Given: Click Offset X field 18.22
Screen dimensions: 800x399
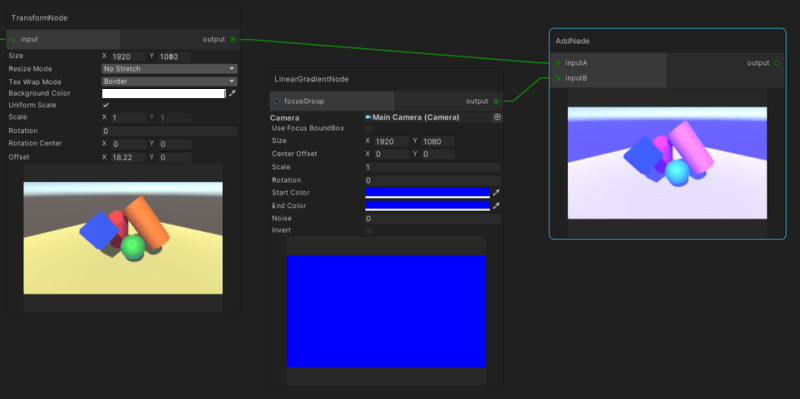Looking at the screenshot, I should [x=128, y=158].
